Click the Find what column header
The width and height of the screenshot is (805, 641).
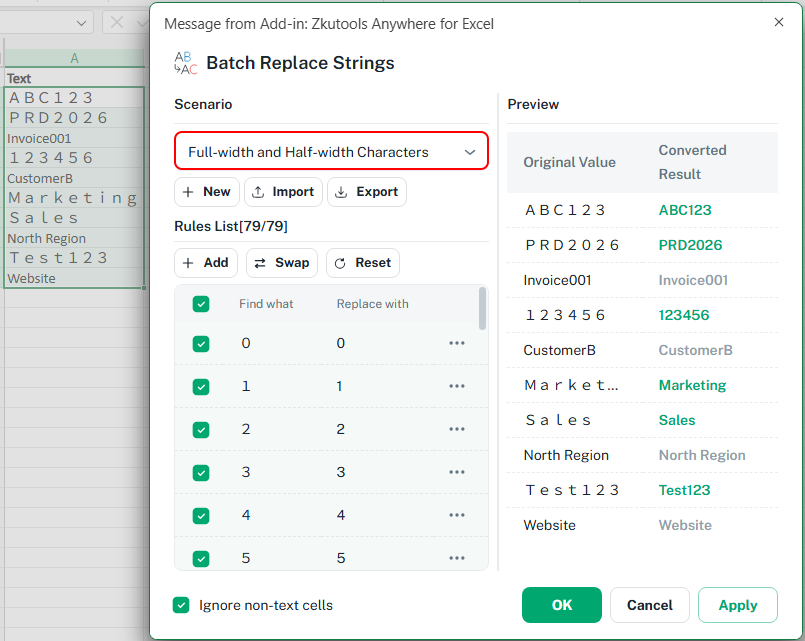266,304
